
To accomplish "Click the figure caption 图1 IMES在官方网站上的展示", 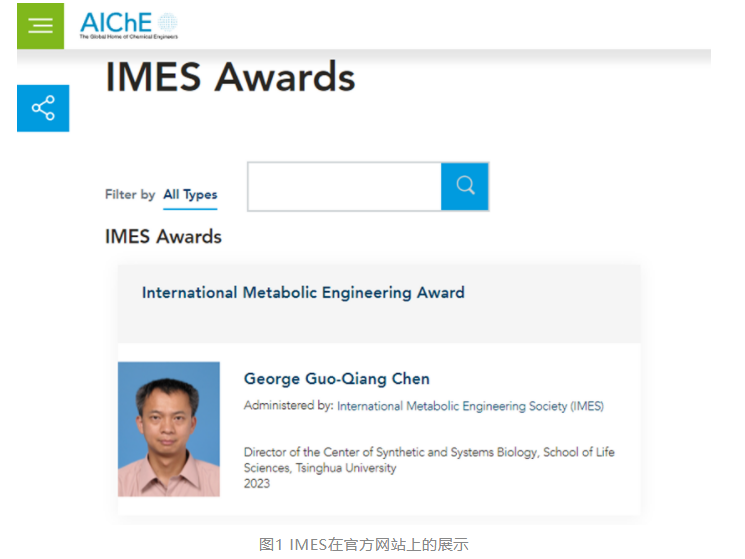I will 364,544.
